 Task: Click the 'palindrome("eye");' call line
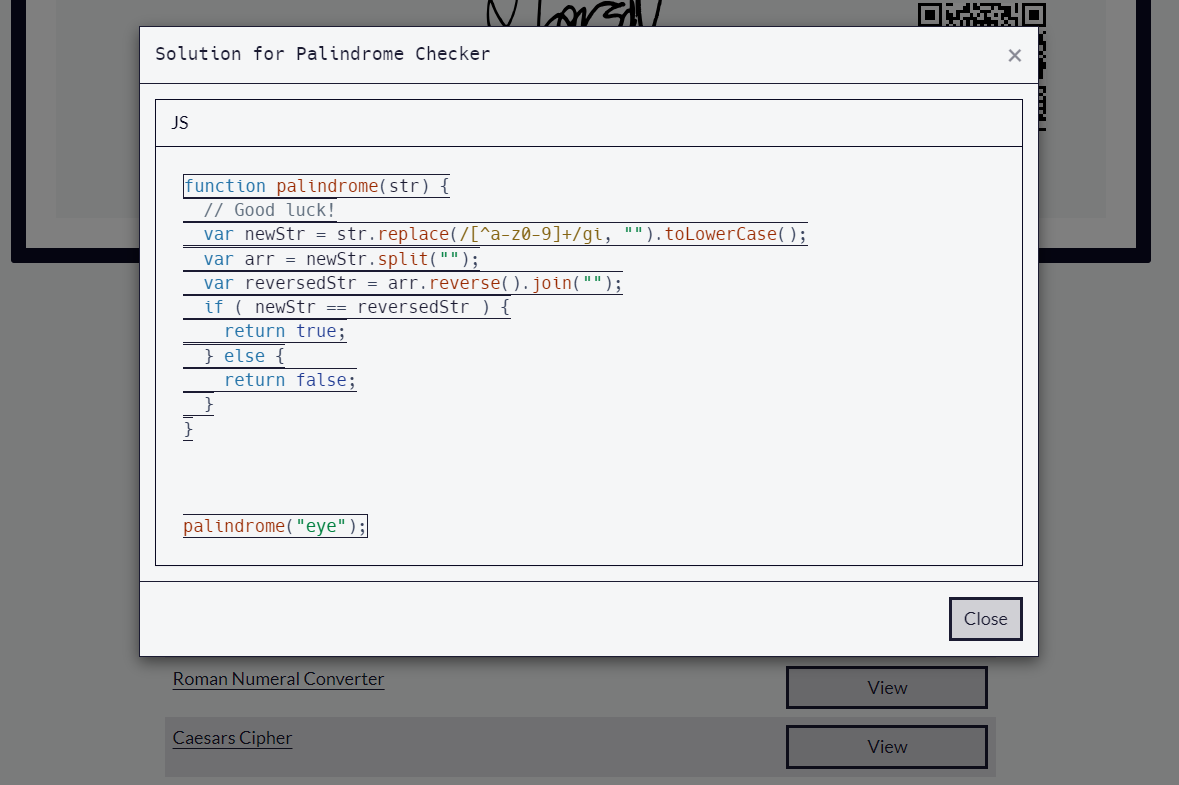(x=275, y=526)
